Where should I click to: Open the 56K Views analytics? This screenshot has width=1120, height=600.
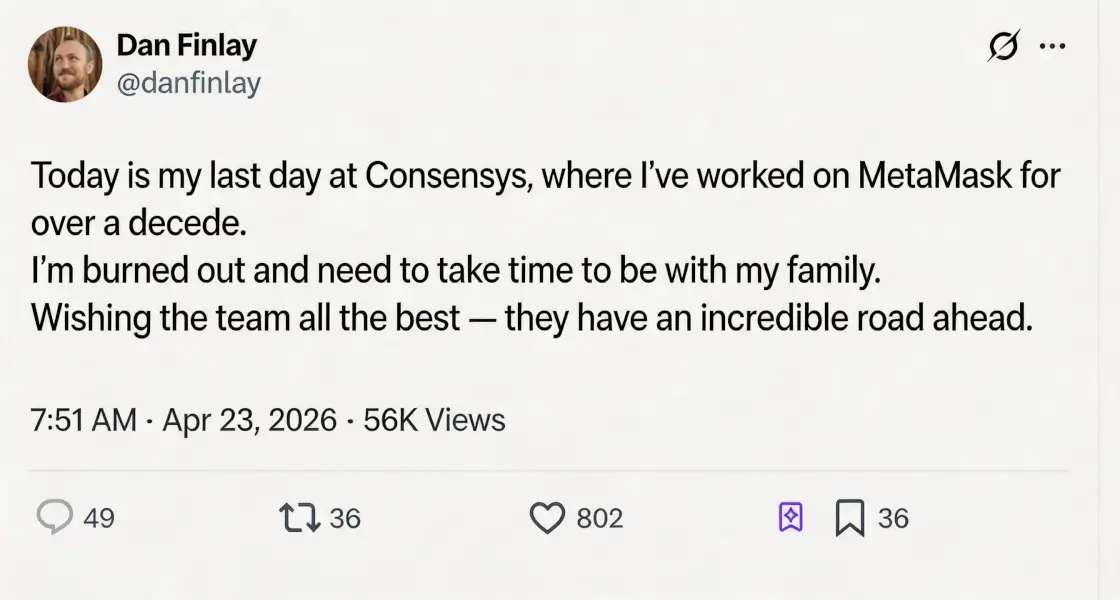(x=434, y=420)
